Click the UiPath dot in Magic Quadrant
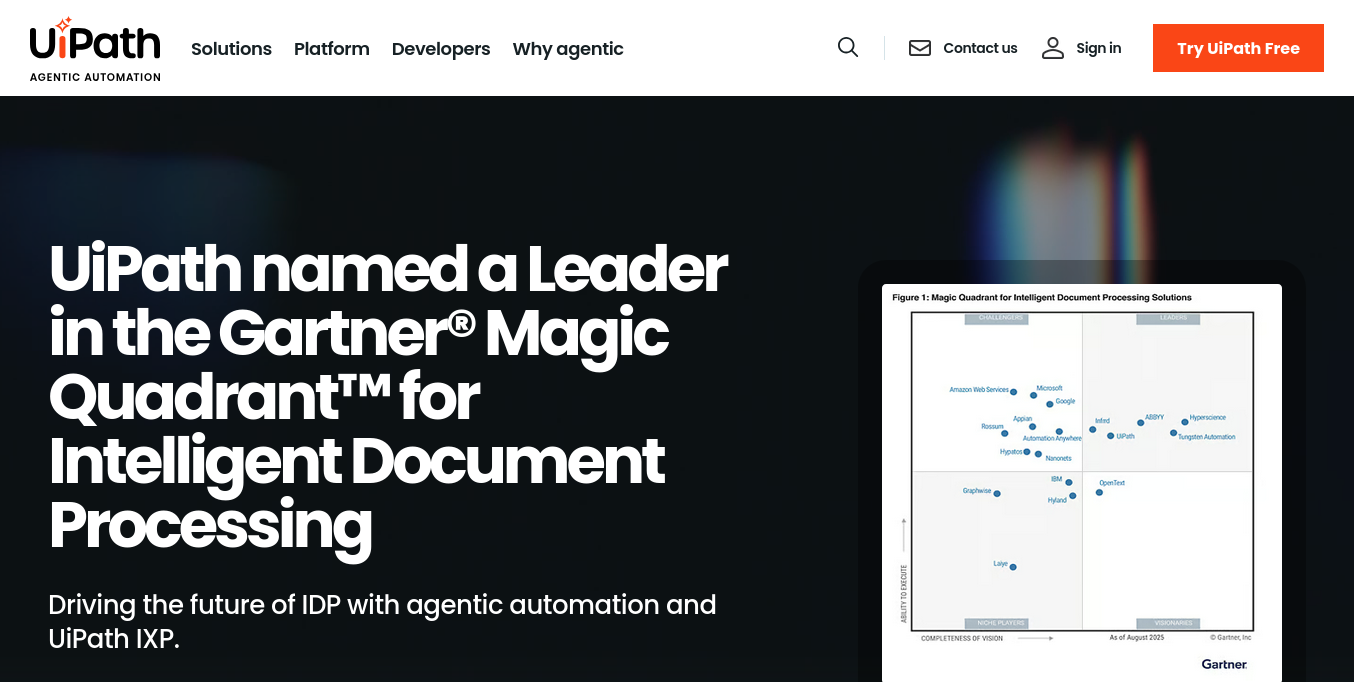This screenshot has height=682, width=1366. [1110, 436]
